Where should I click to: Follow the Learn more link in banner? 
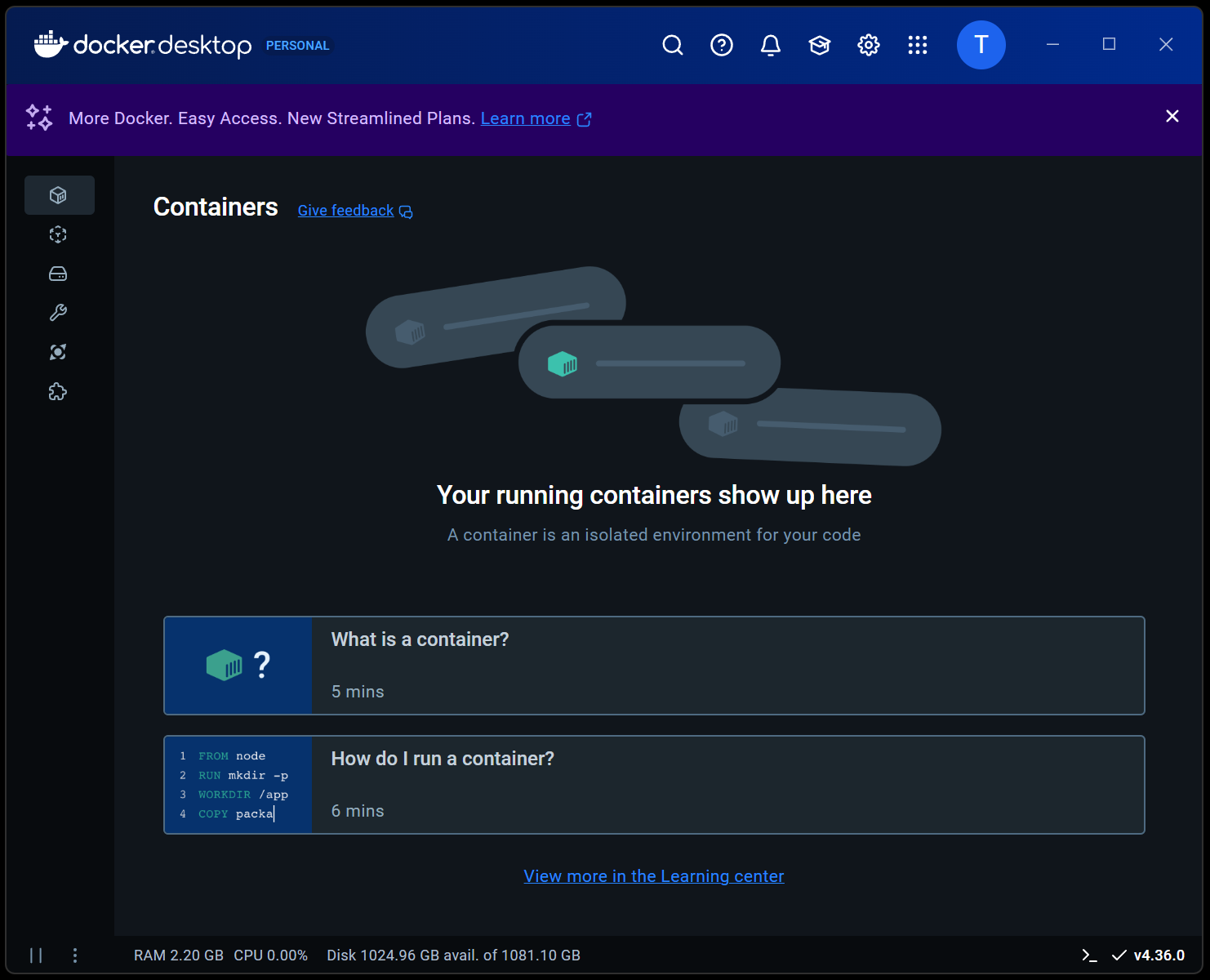526,118
